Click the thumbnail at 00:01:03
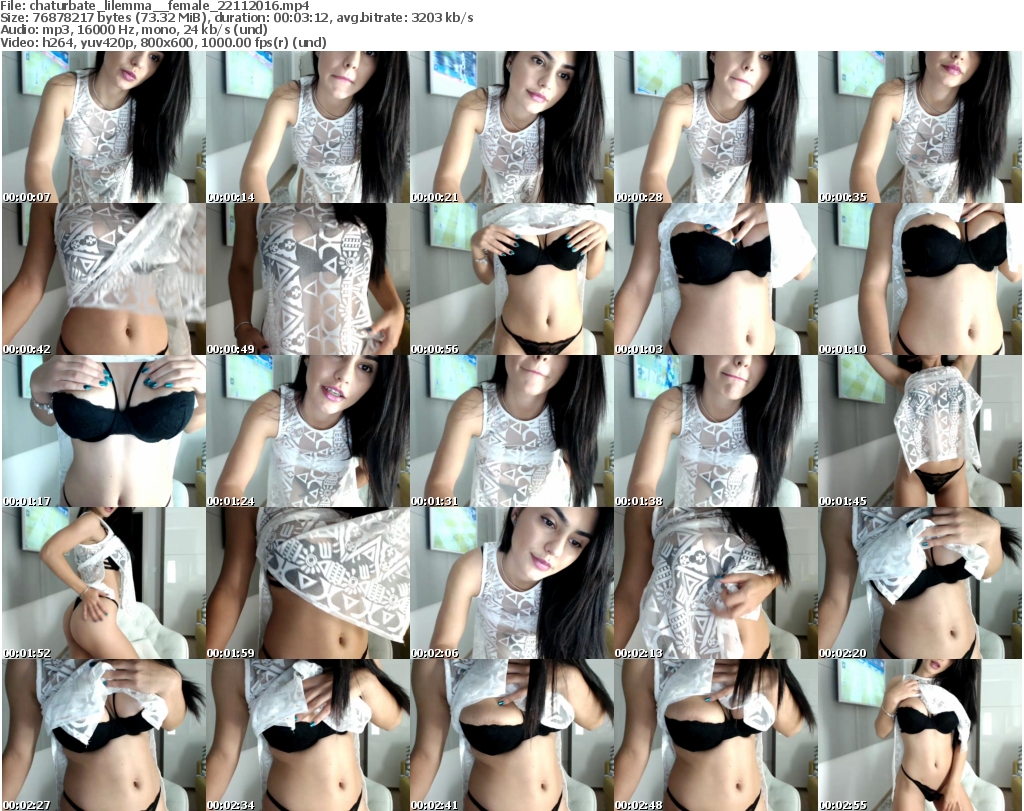Screen dimensions: 1024x811 pos(715,279)
